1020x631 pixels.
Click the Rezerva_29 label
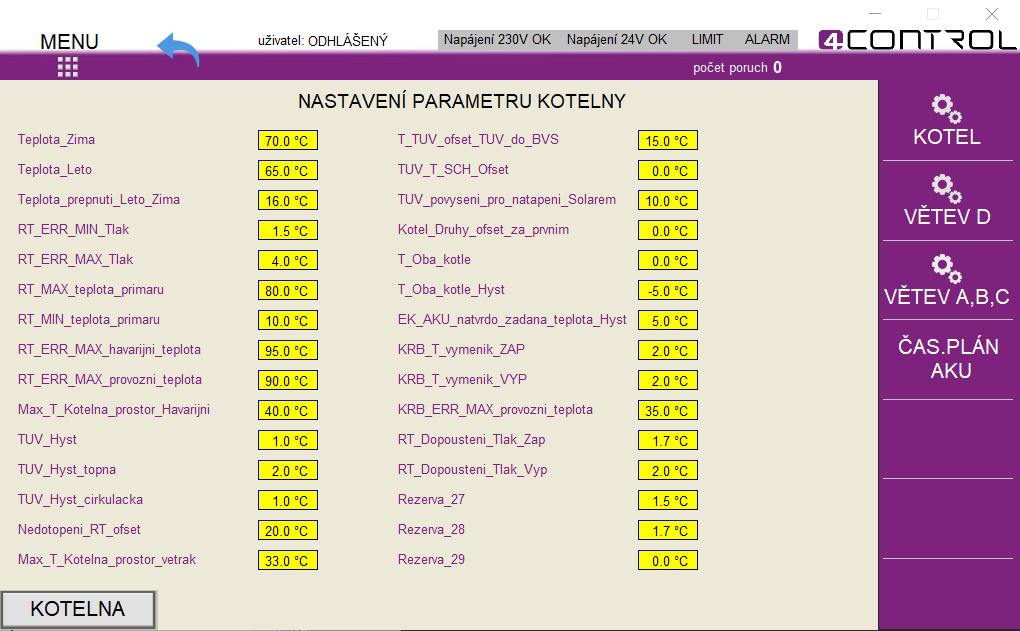click(431, 559)
